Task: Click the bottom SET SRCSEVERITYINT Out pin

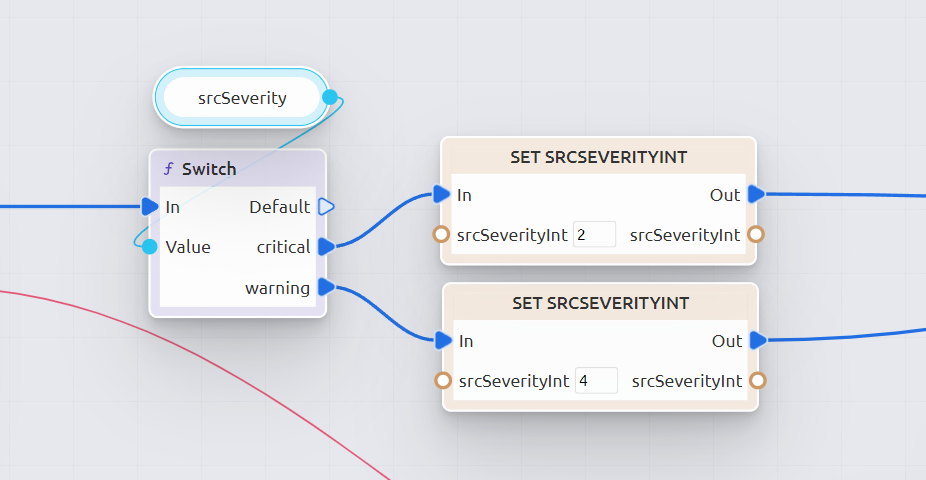Action: 758,340
